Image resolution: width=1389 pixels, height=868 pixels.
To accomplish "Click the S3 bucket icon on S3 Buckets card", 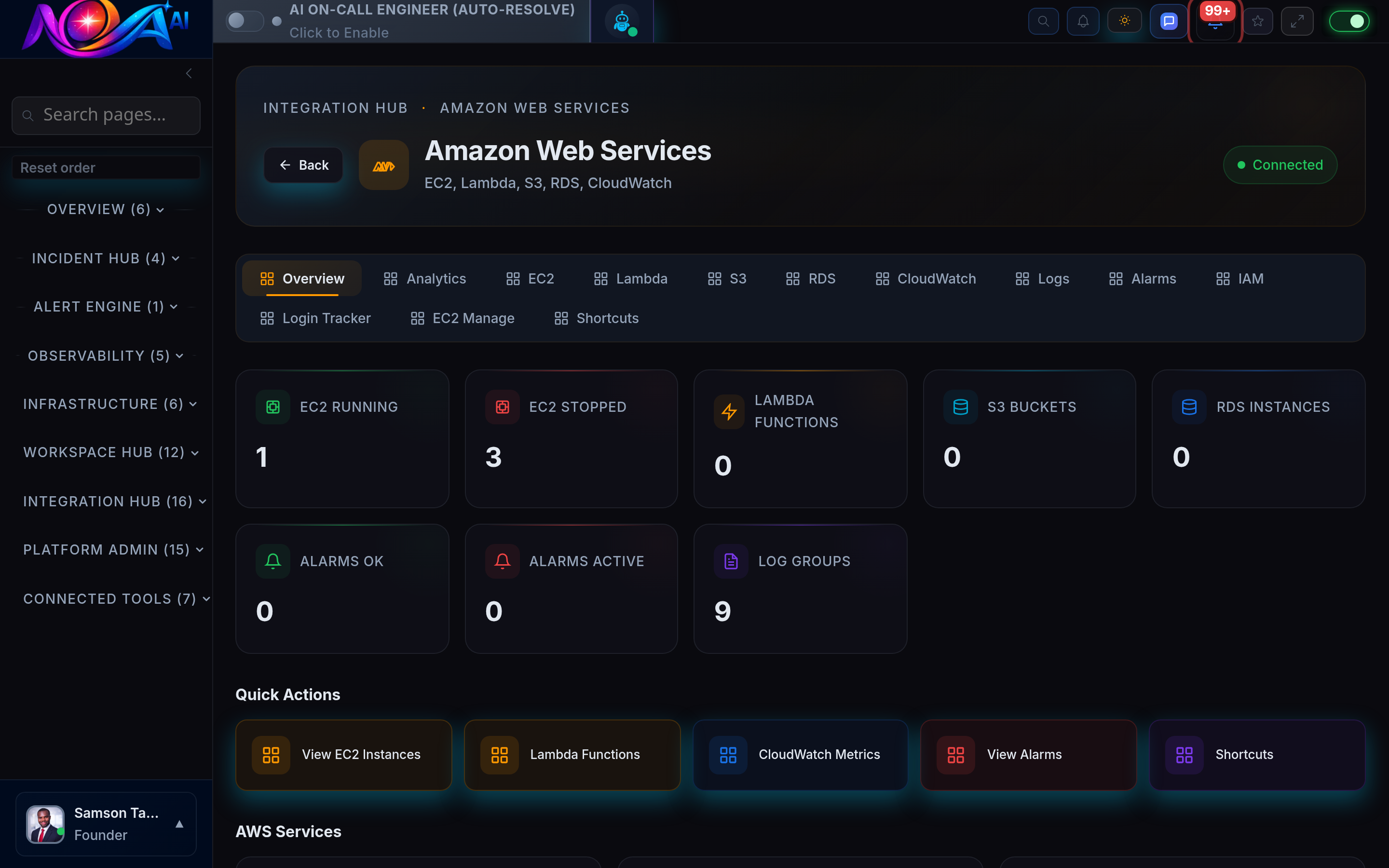I will [961, 407].
